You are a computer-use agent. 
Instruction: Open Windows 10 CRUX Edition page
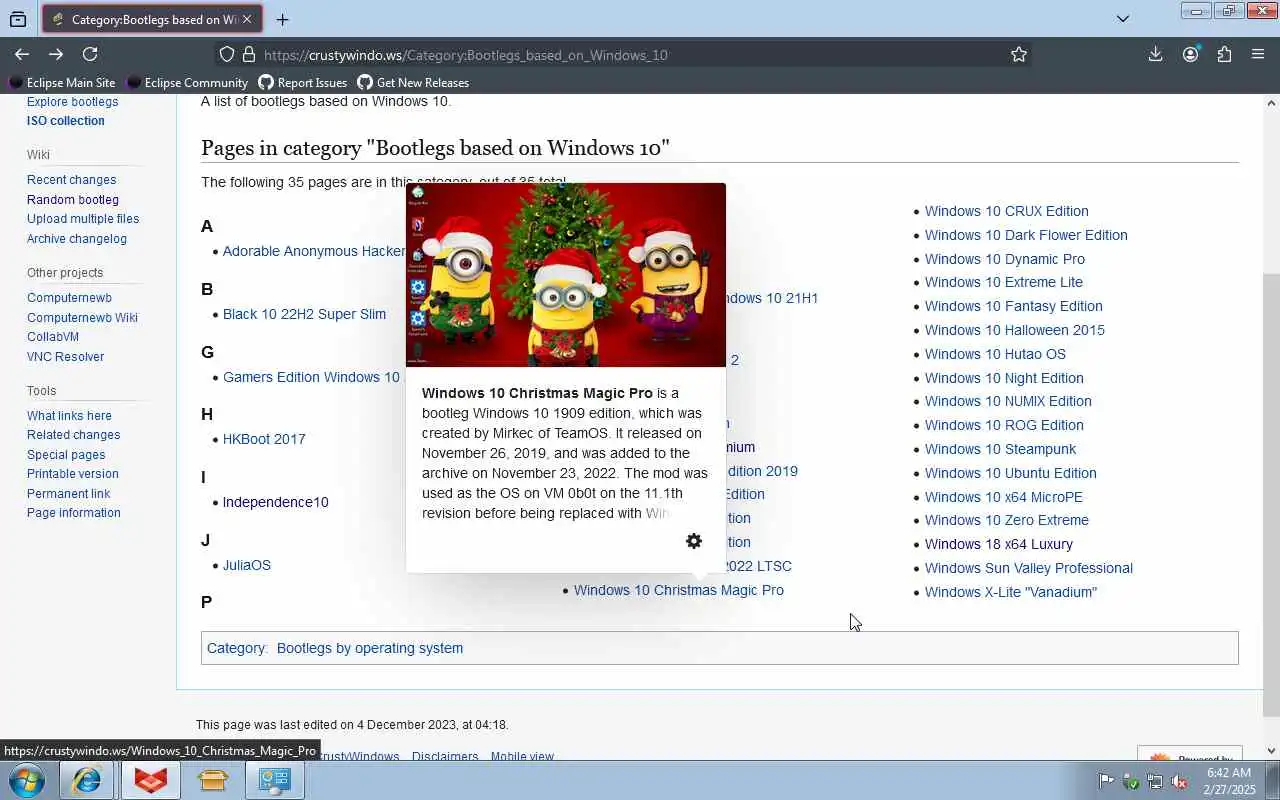pyautogui.click(x=1006, y=211)
